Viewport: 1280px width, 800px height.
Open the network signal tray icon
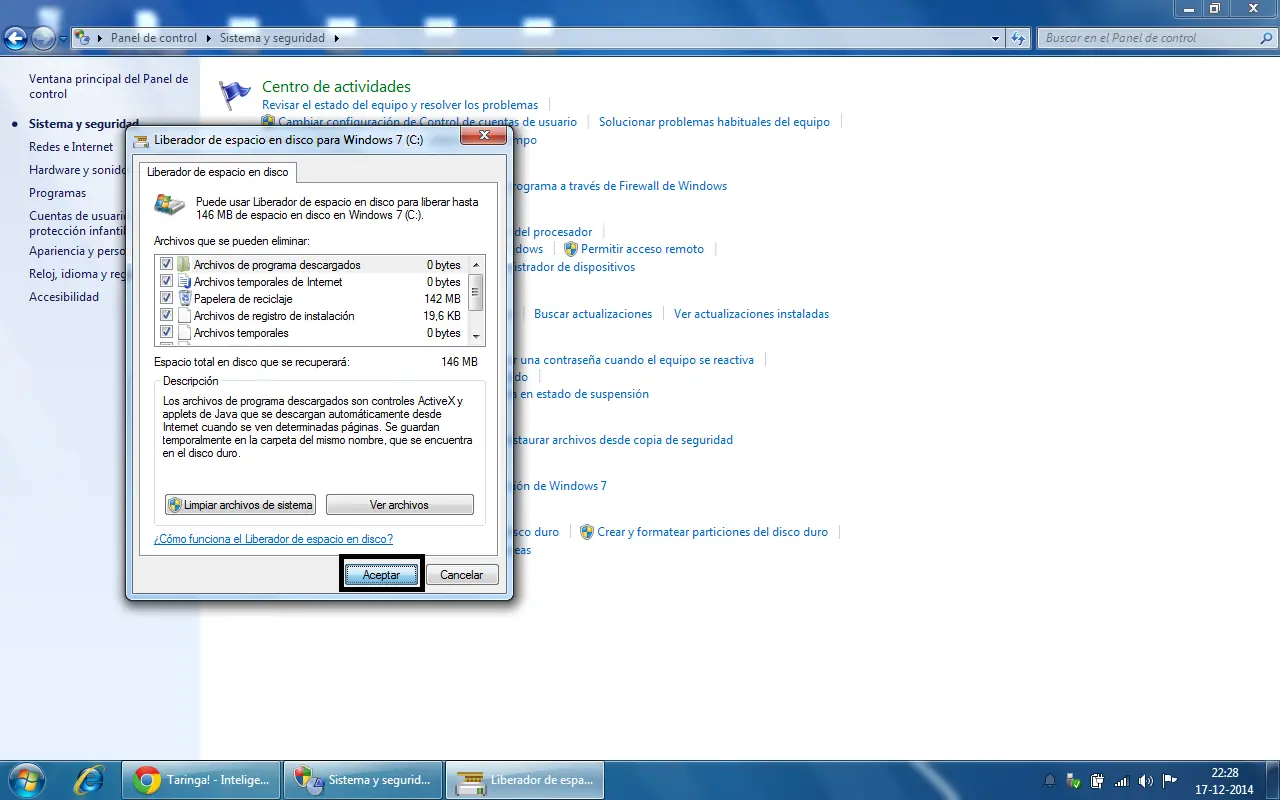coord(1121,780)
